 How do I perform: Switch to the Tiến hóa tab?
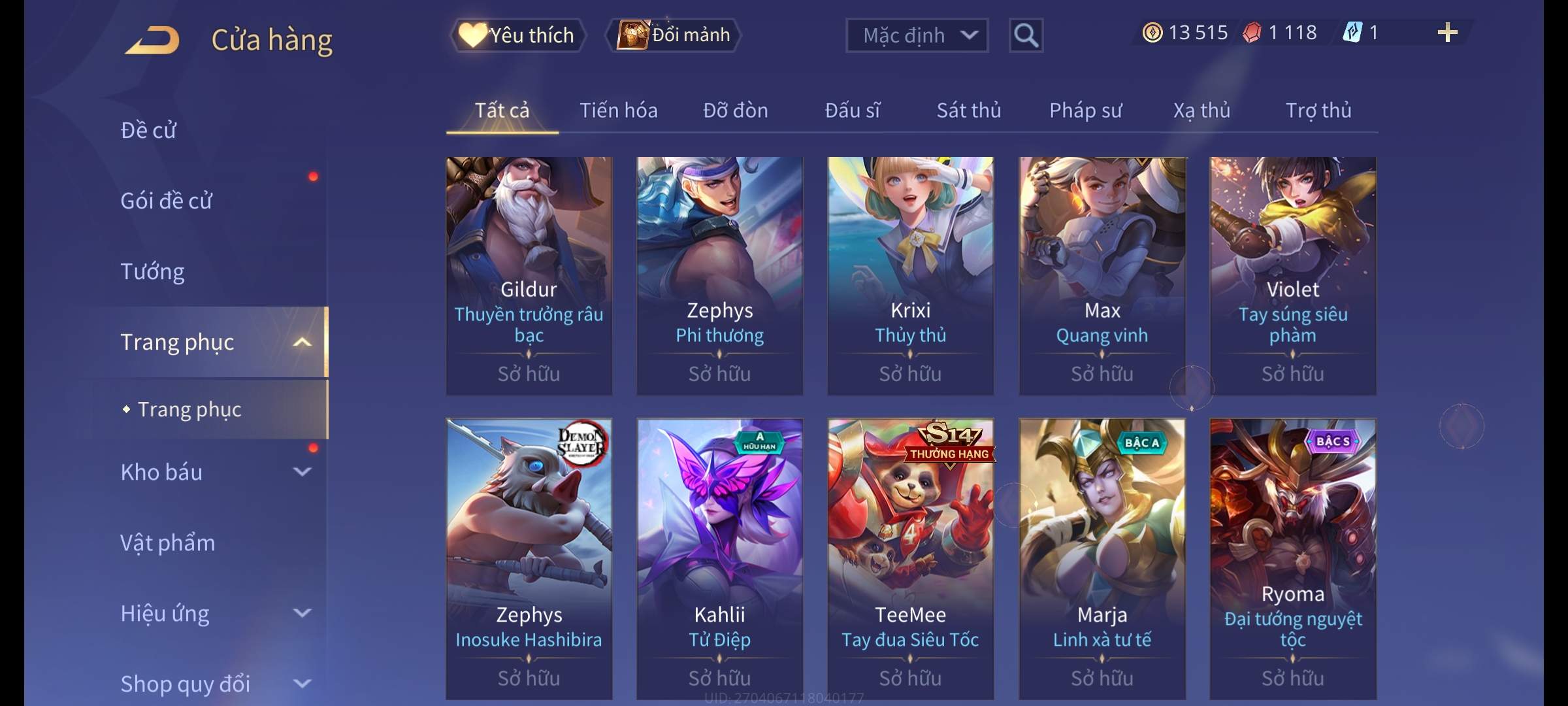619,110
